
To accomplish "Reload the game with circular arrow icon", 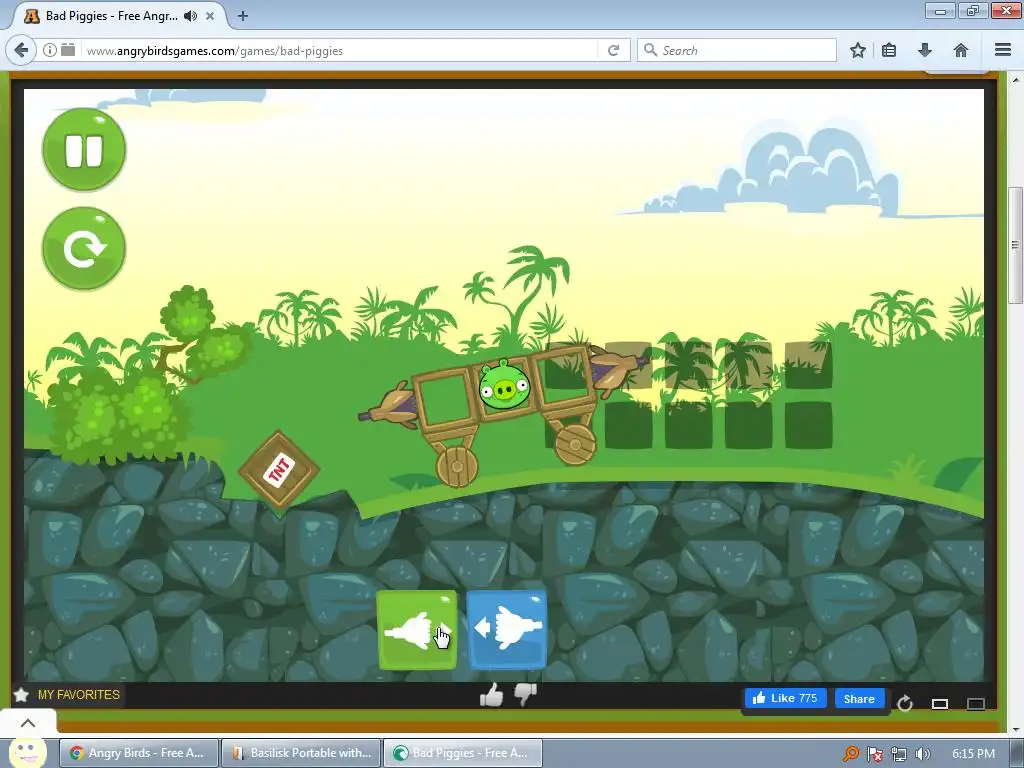I will click(904, 703).
